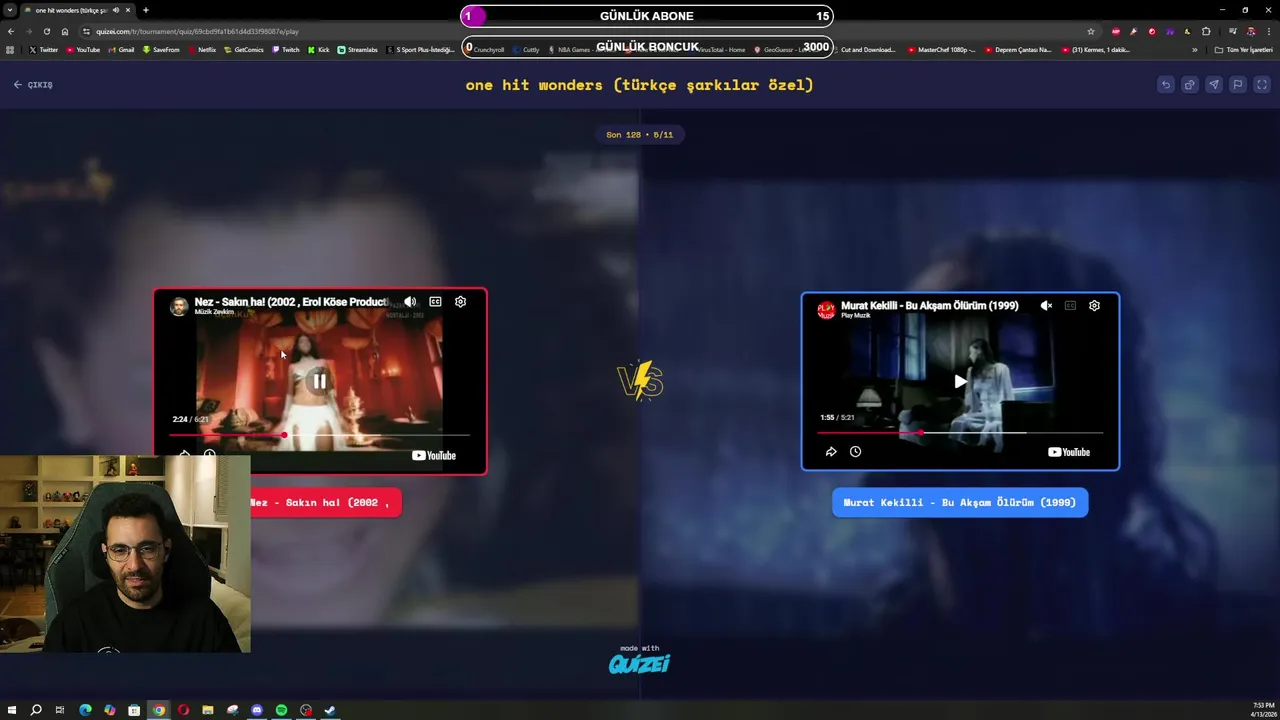Screen dimensions: 1280x720
Task: Open Twitter bookmark
Action: [x=44, y=49]
